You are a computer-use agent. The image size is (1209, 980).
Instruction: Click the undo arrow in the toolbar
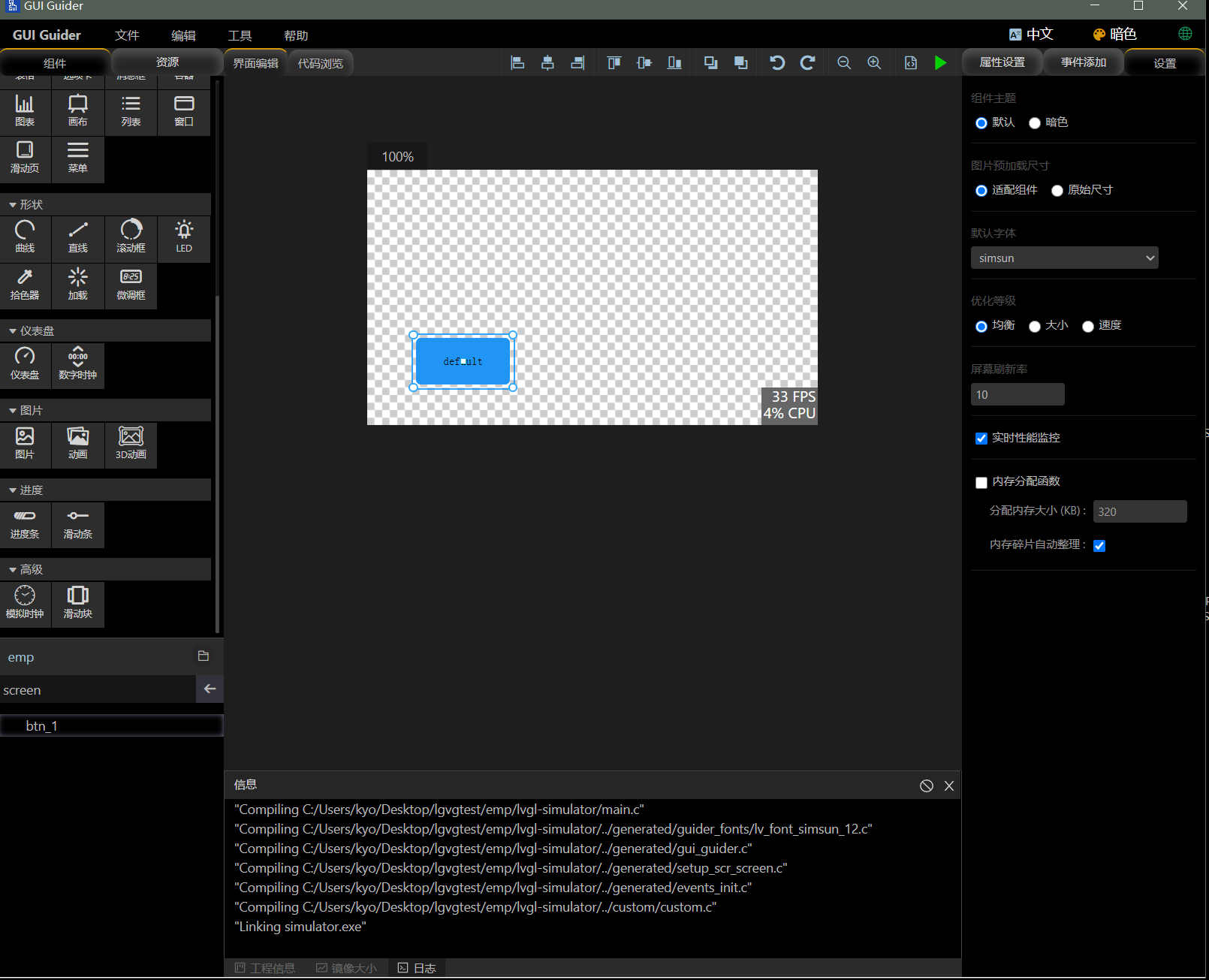777,62
